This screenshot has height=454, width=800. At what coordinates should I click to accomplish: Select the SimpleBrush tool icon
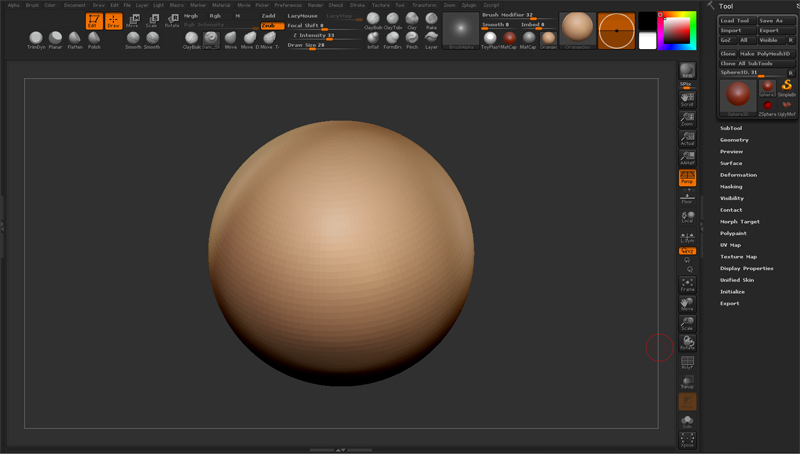click(x=786, y=88)
